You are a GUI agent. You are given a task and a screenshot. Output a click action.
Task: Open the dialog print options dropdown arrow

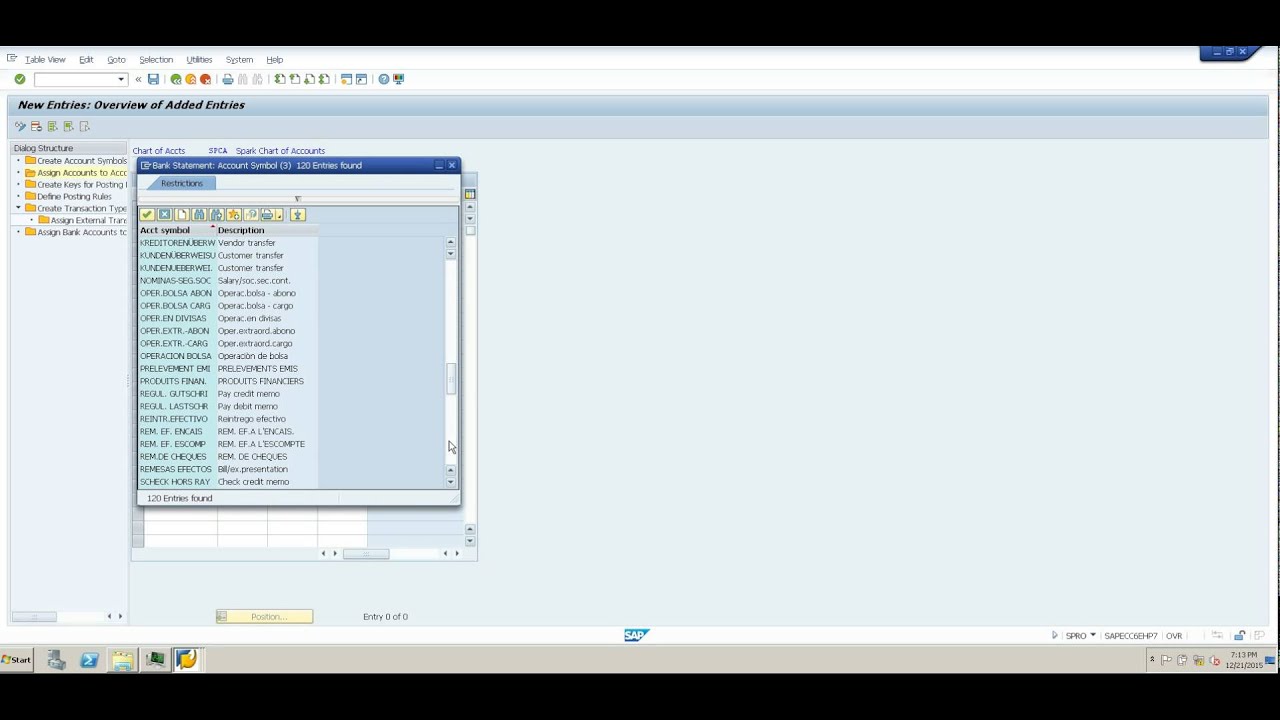pyautogui.click(x=280, y=215)
